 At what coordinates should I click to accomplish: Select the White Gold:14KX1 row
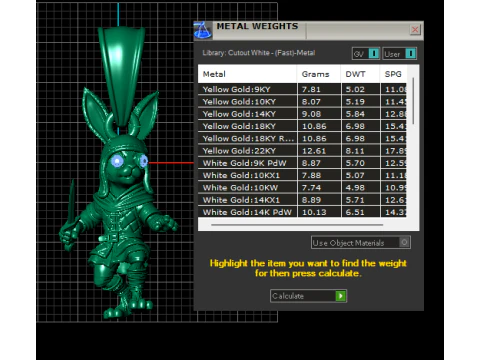302,200
